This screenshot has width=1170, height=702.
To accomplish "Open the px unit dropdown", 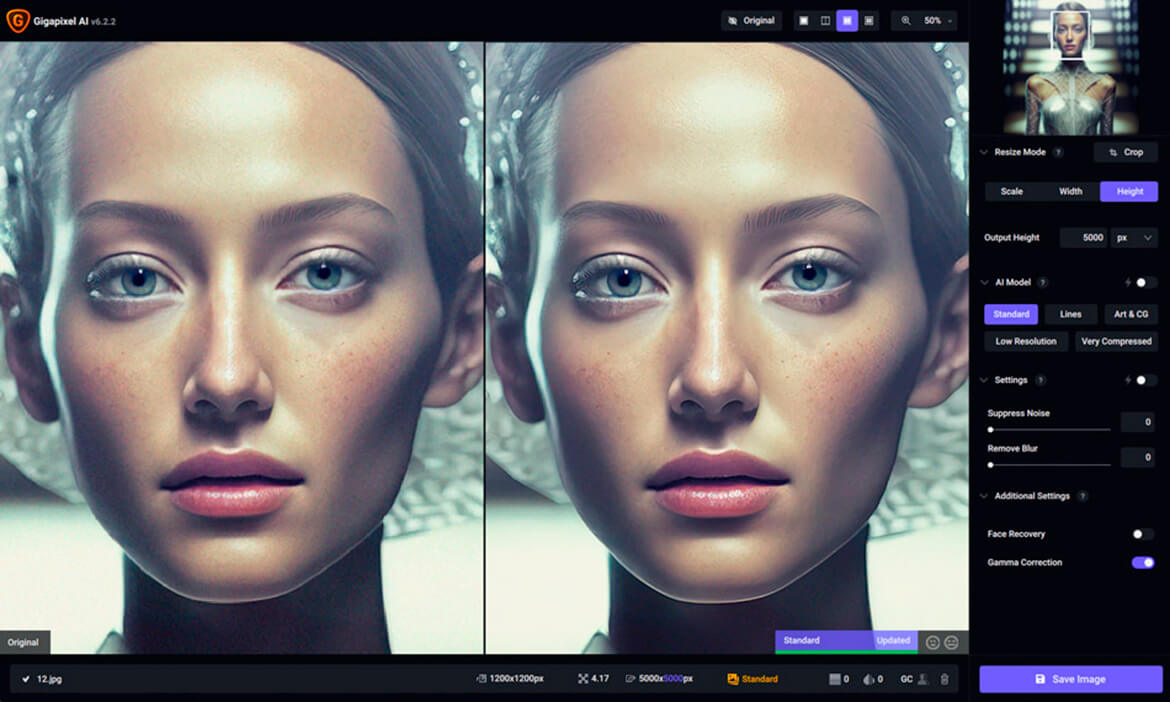I will tap(1135, 238).
